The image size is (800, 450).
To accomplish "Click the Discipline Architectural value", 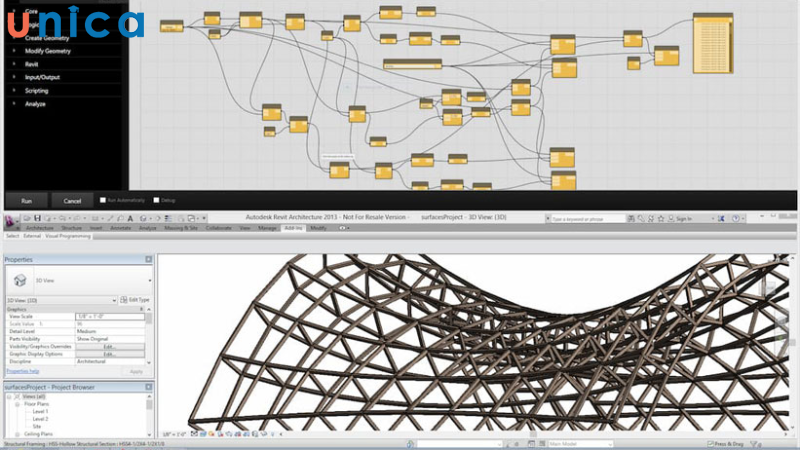I will pos(110,361).
